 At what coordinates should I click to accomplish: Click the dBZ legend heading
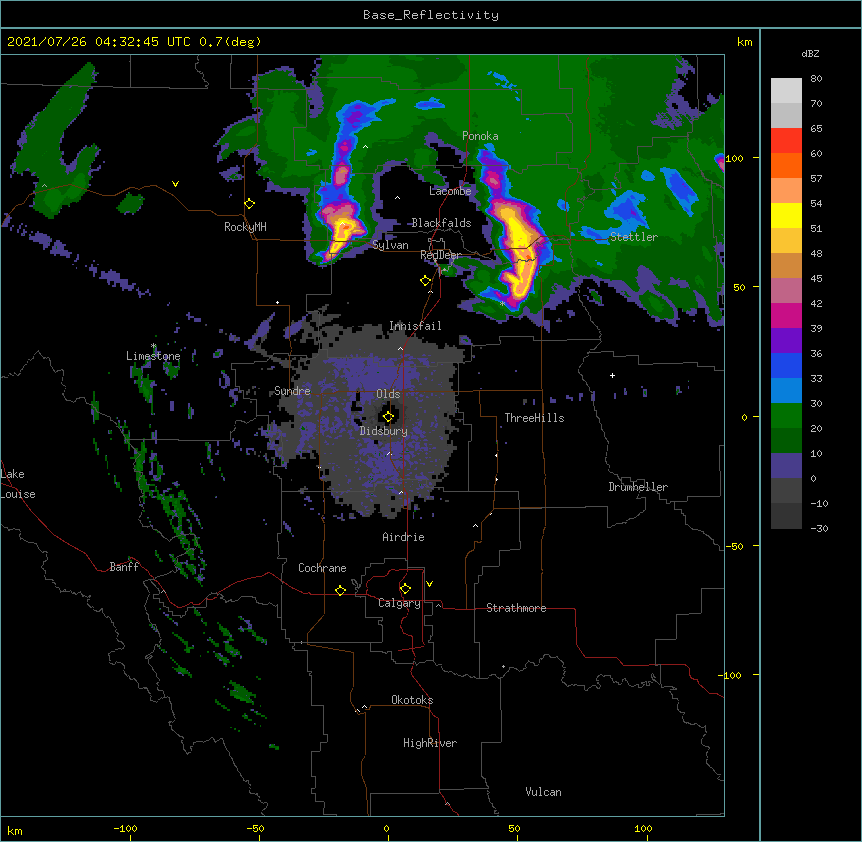tap(810, 53)
